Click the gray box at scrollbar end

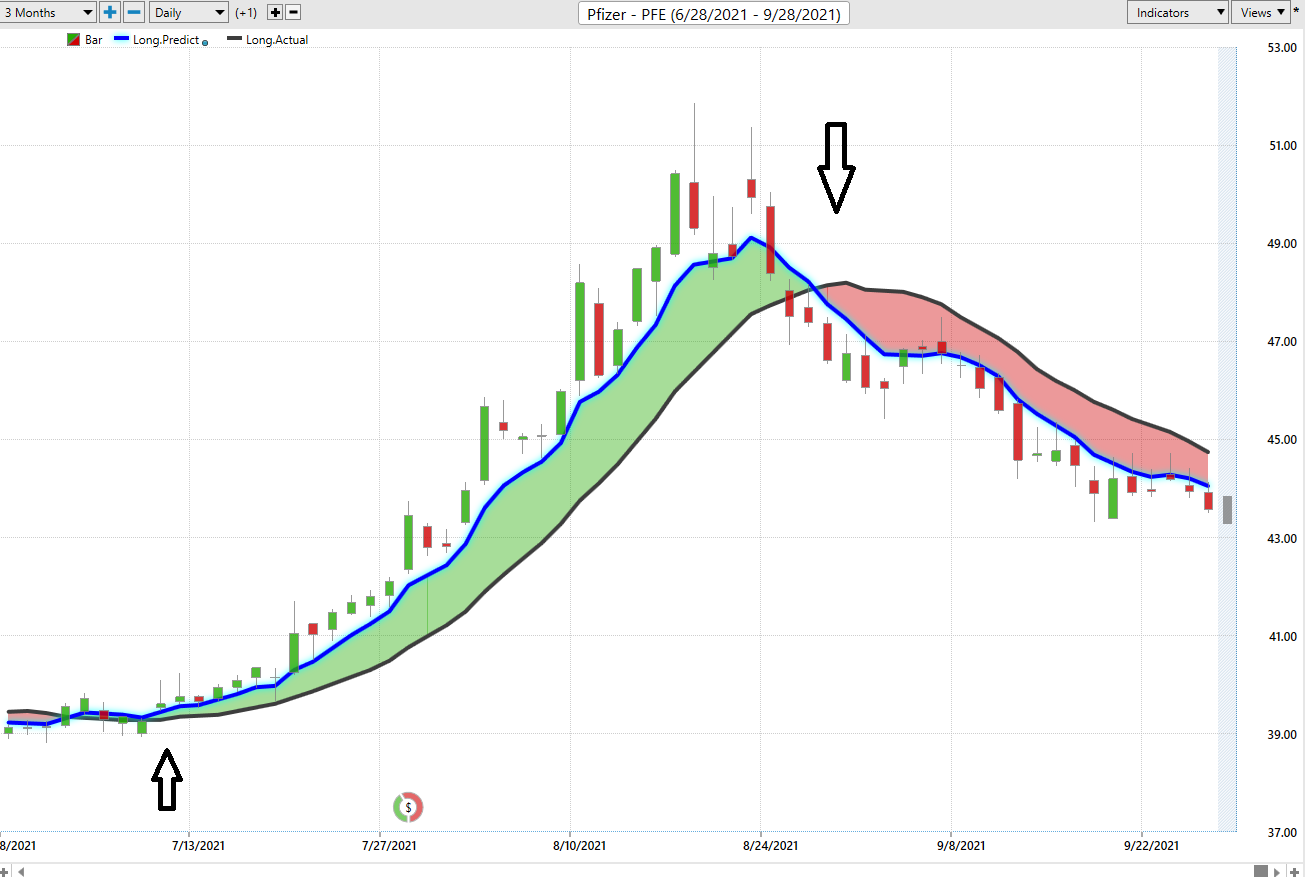[x=1261, y=870]
